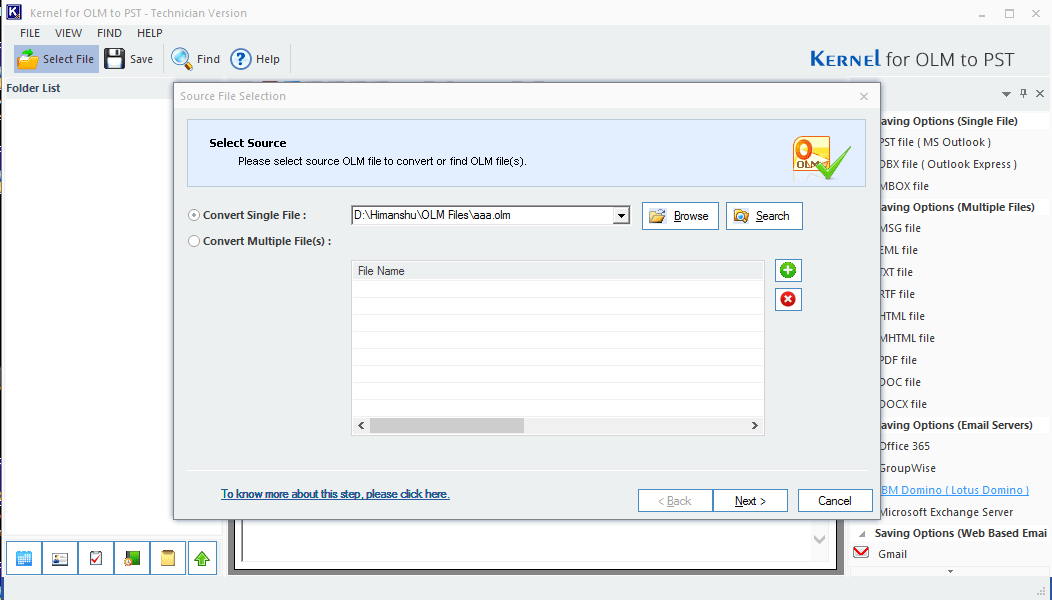Open the 'To know more about this step' link
Image resolution: width=1052 pixels, height=600 pixels.
[335, 494]
